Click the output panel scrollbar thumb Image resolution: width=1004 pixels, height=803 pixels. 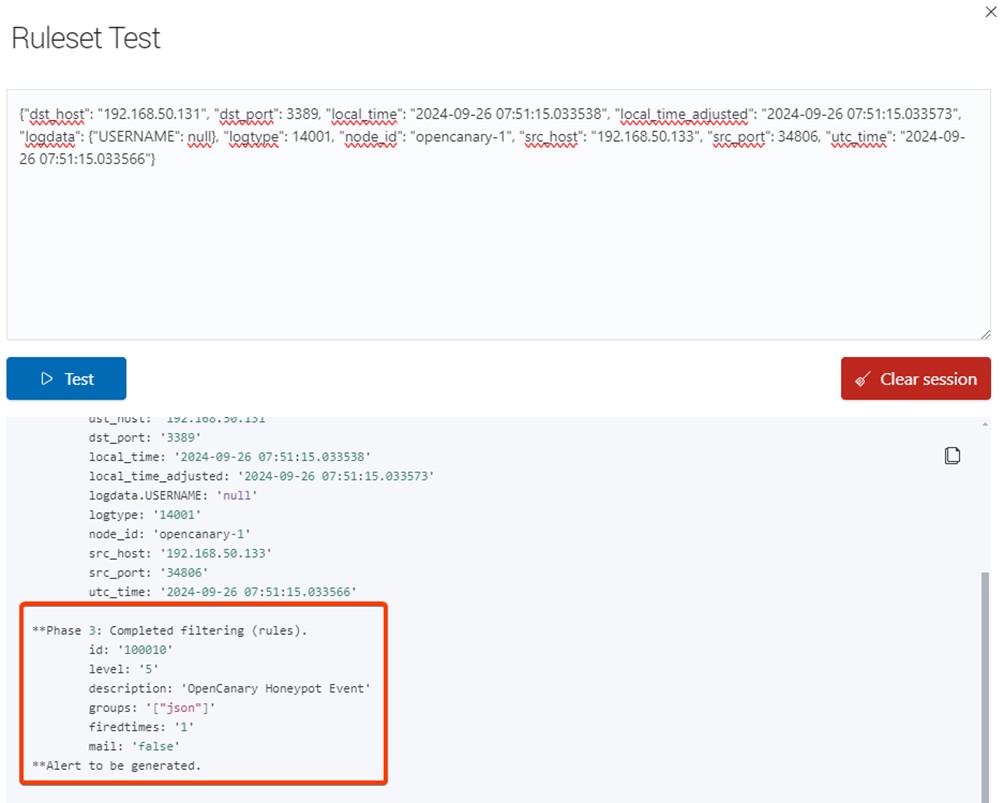point(987,680)
